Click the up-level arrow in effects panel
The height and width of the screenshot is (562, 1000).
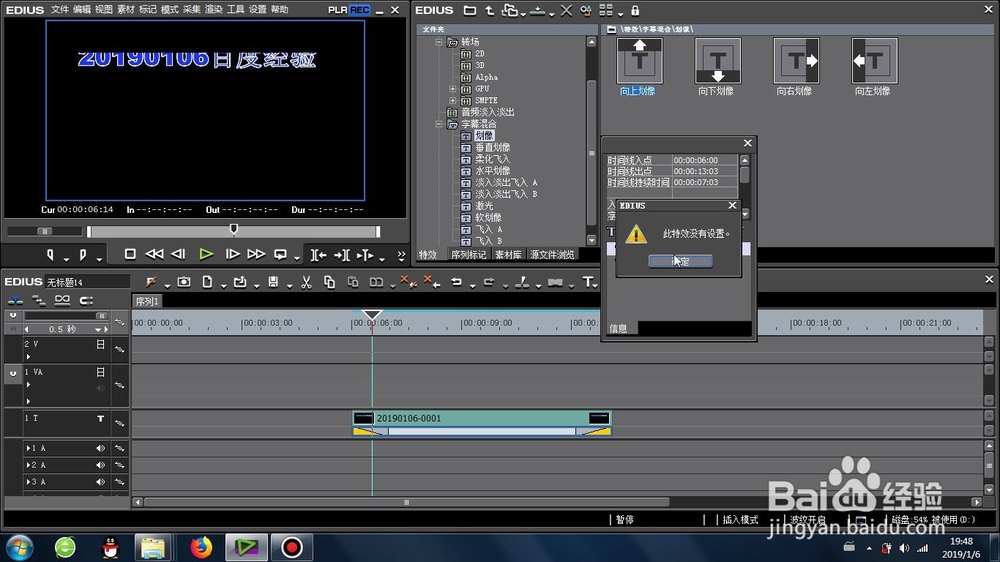[x=490, y=10]
